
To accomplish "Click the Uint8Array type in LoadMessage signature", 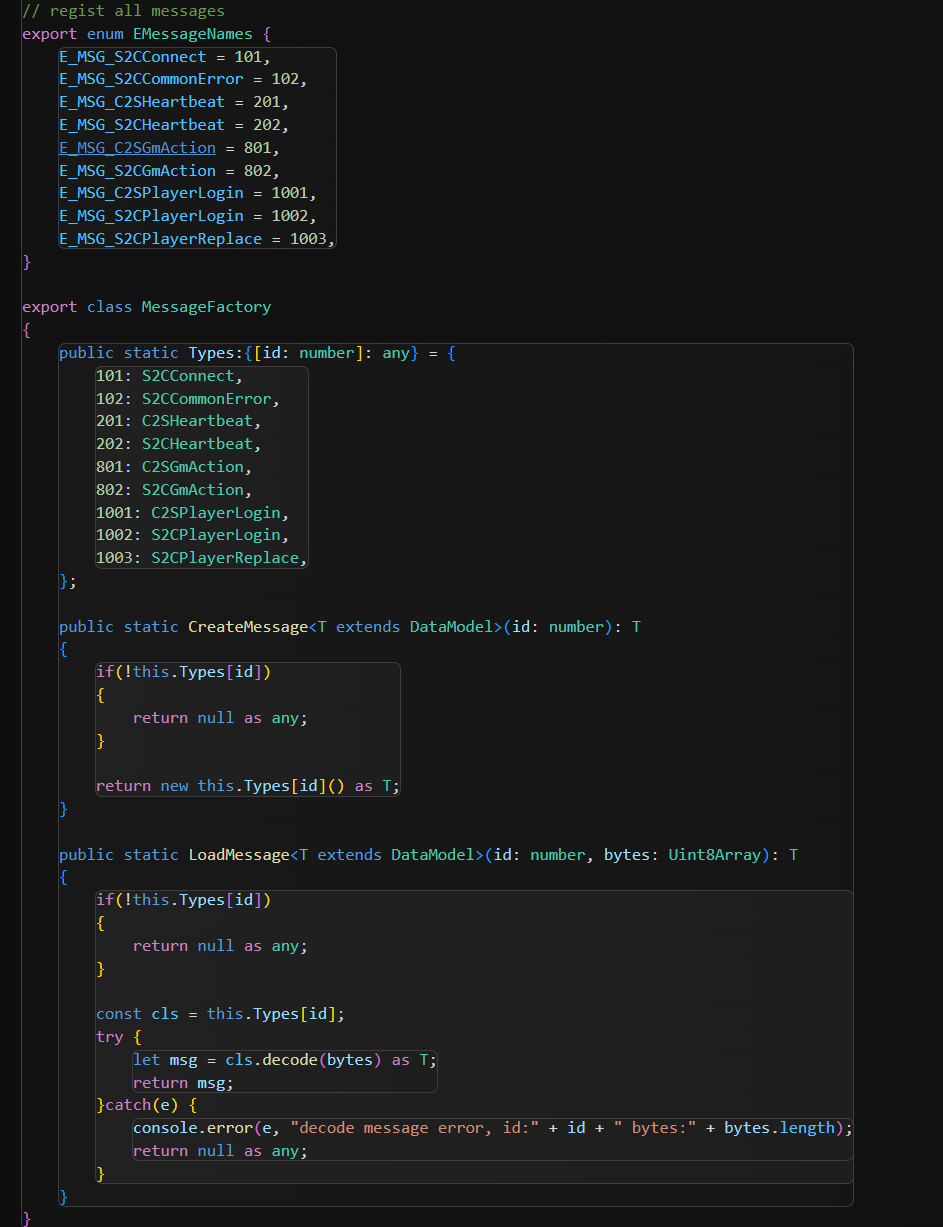I will click(715, 855).
